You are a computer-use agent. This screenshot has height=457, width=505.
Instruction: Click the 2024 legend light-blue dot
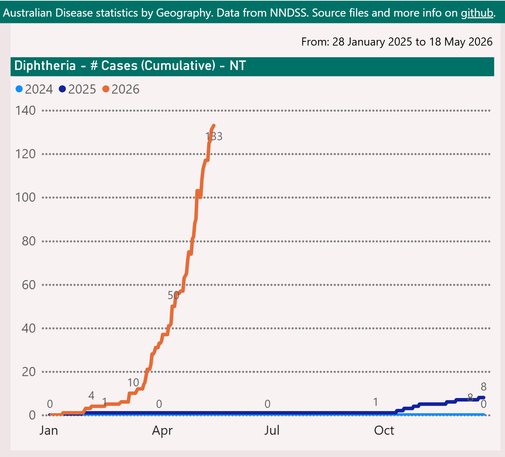coord(19,89)
